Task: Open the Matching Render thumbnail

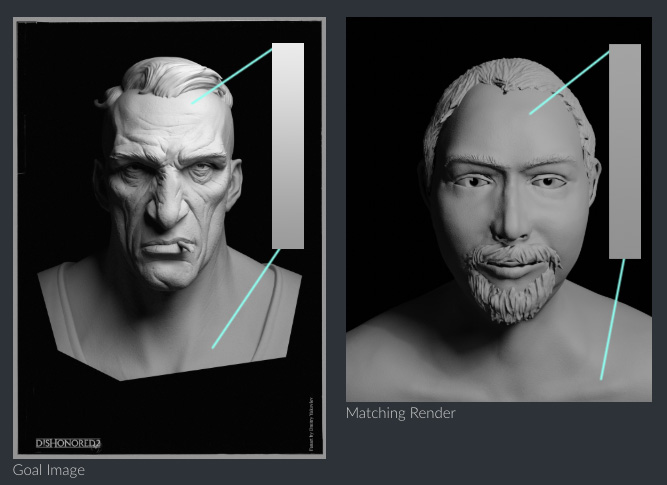Action: point(499,209)
